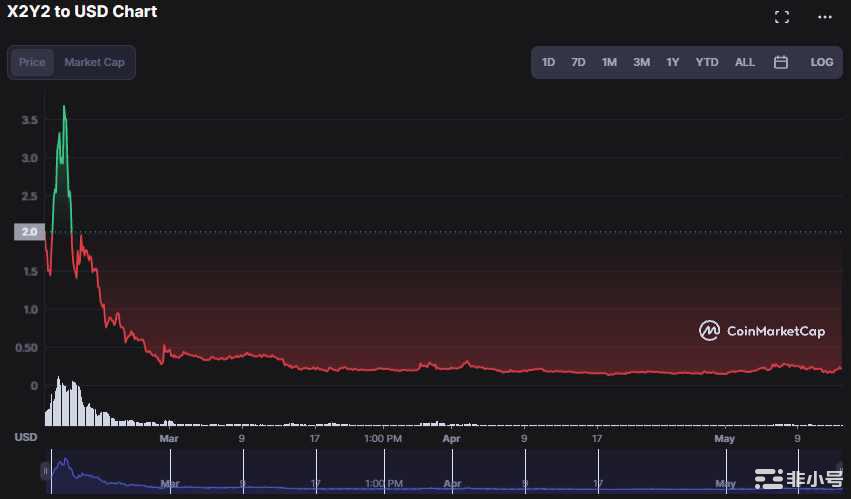Select the 1D time range
Screen dimensions: 851x499
(548, 62)
